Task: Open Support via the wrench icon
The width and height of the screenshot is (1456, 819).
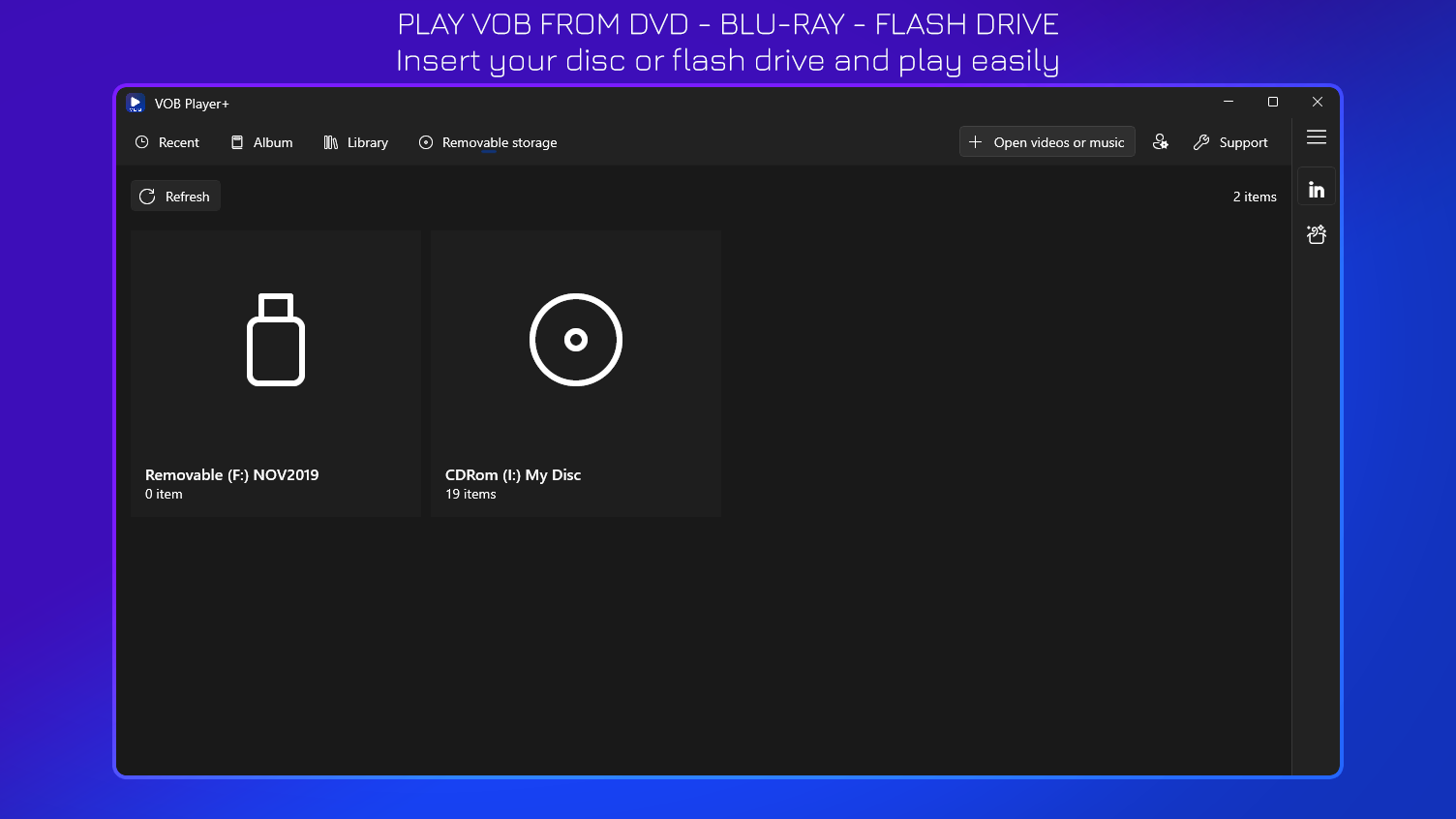Action: (x=1201, y=141)
